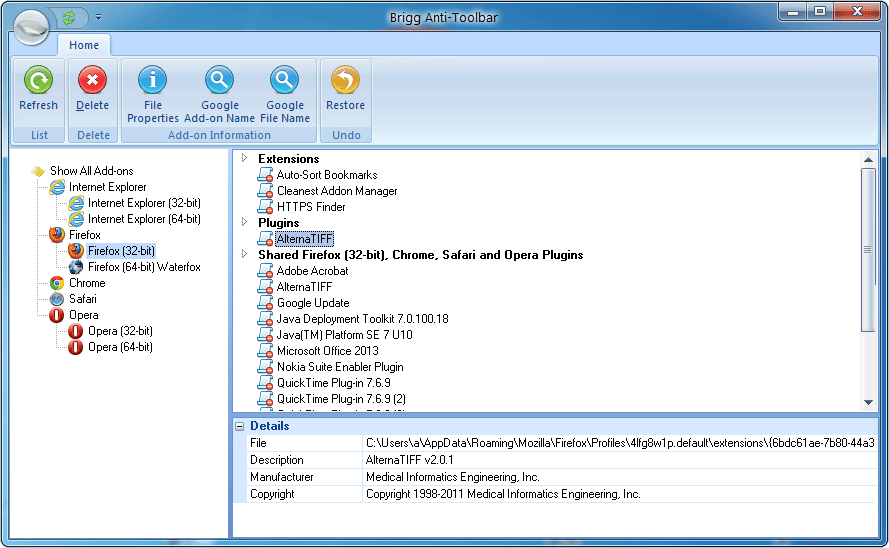
Task: Click icon beside Adobe Acrobat
Action: [265, 271]
